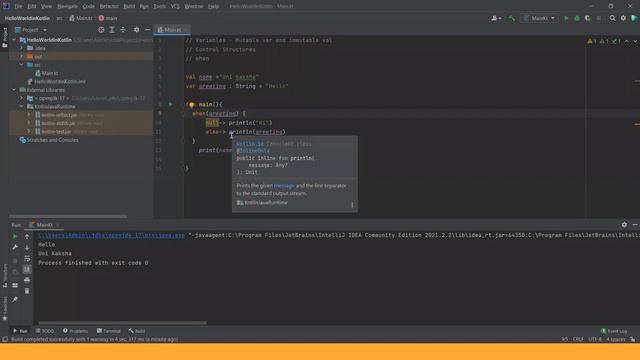Open the popup's more options dots
640x360 pixels.
(352, 204)
